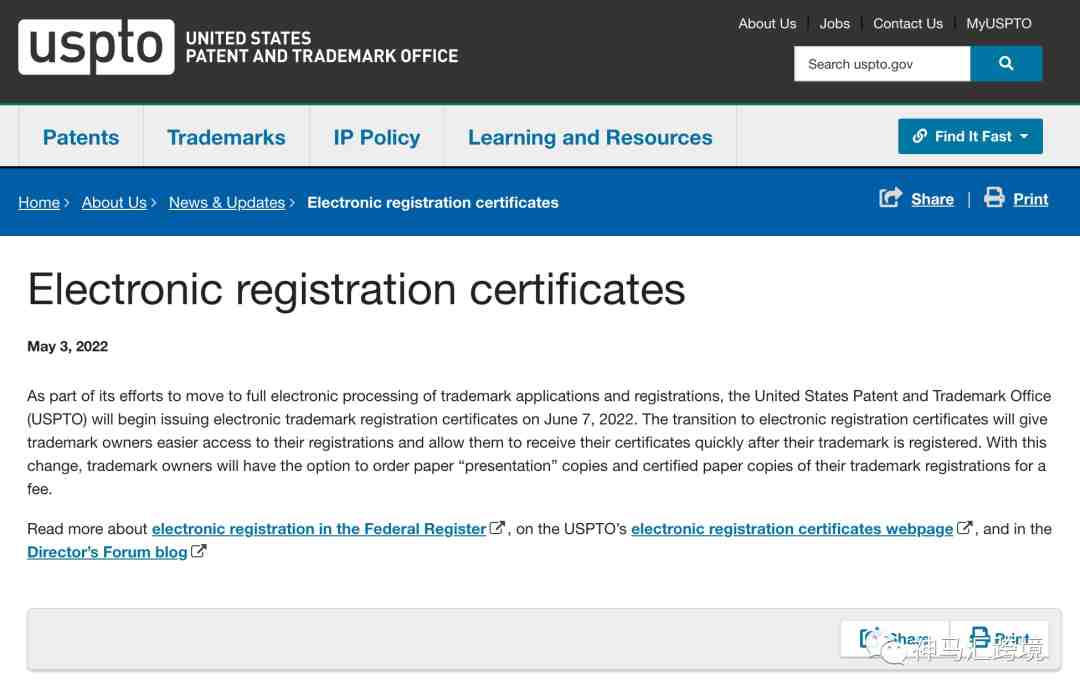
Task: Click the bottom Share button
Action: [x=895, y=638]
